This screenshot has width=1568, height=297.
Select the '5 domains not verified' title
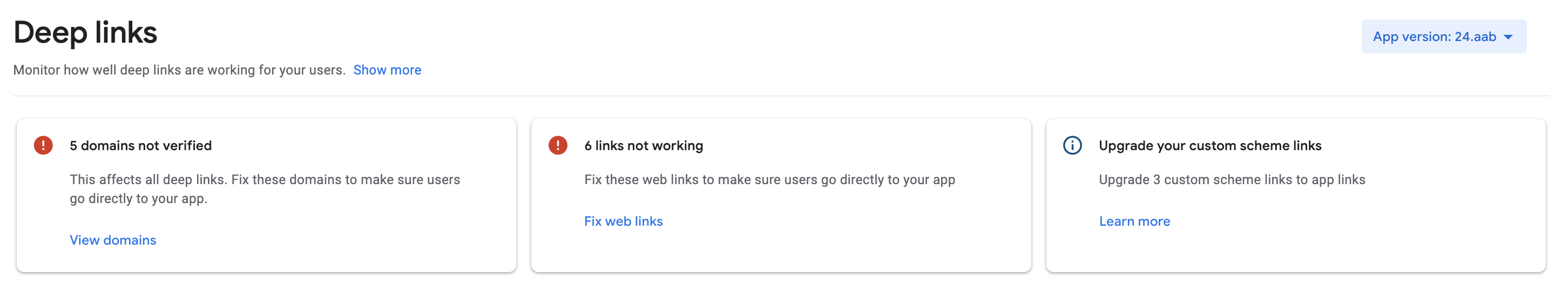tap(140, 145)
